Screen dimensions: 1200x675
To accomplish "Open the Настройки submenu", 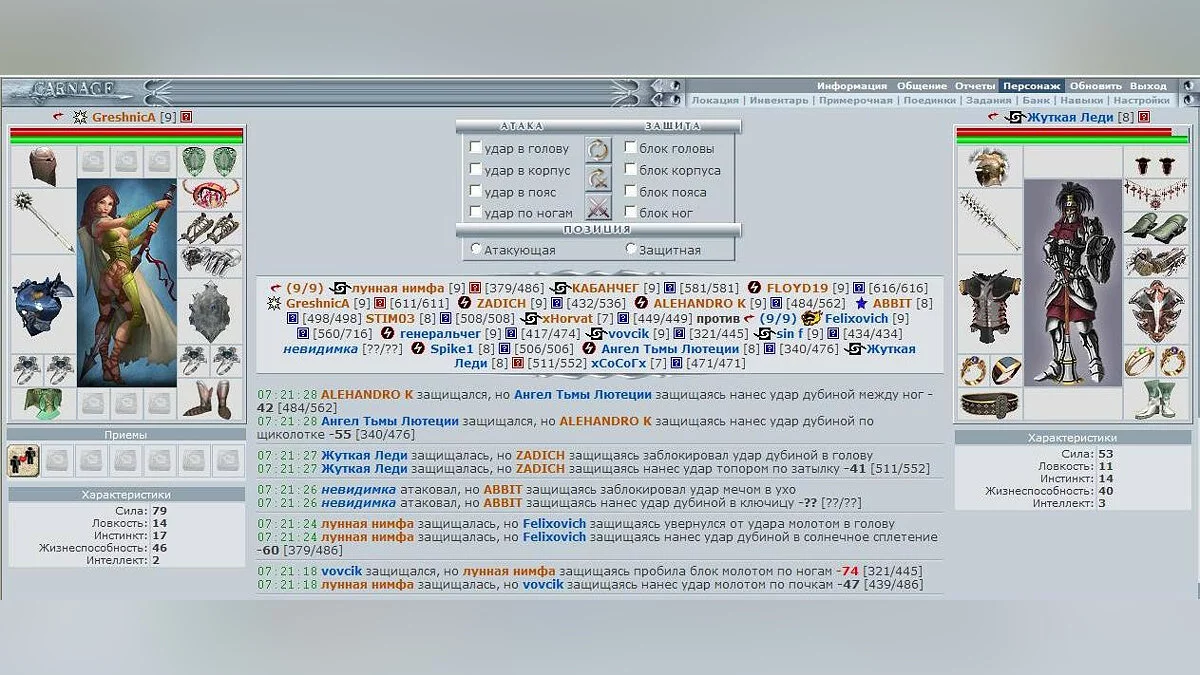I will pyautogui.click(x=1141, y=100).
